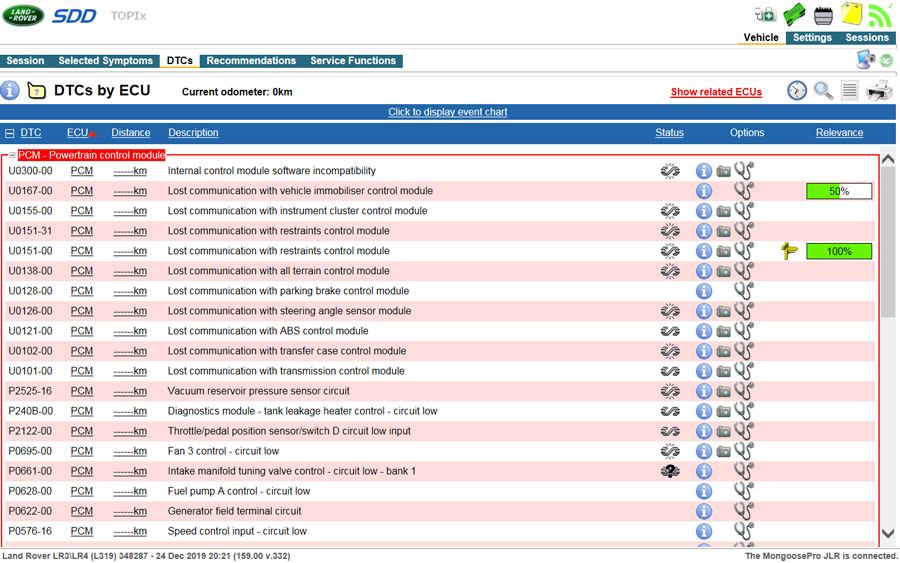Screen dimensions: 900x563
Task: Click the printer icon in the toolbar
Action: pyautogui.click(x=879, y=91)
